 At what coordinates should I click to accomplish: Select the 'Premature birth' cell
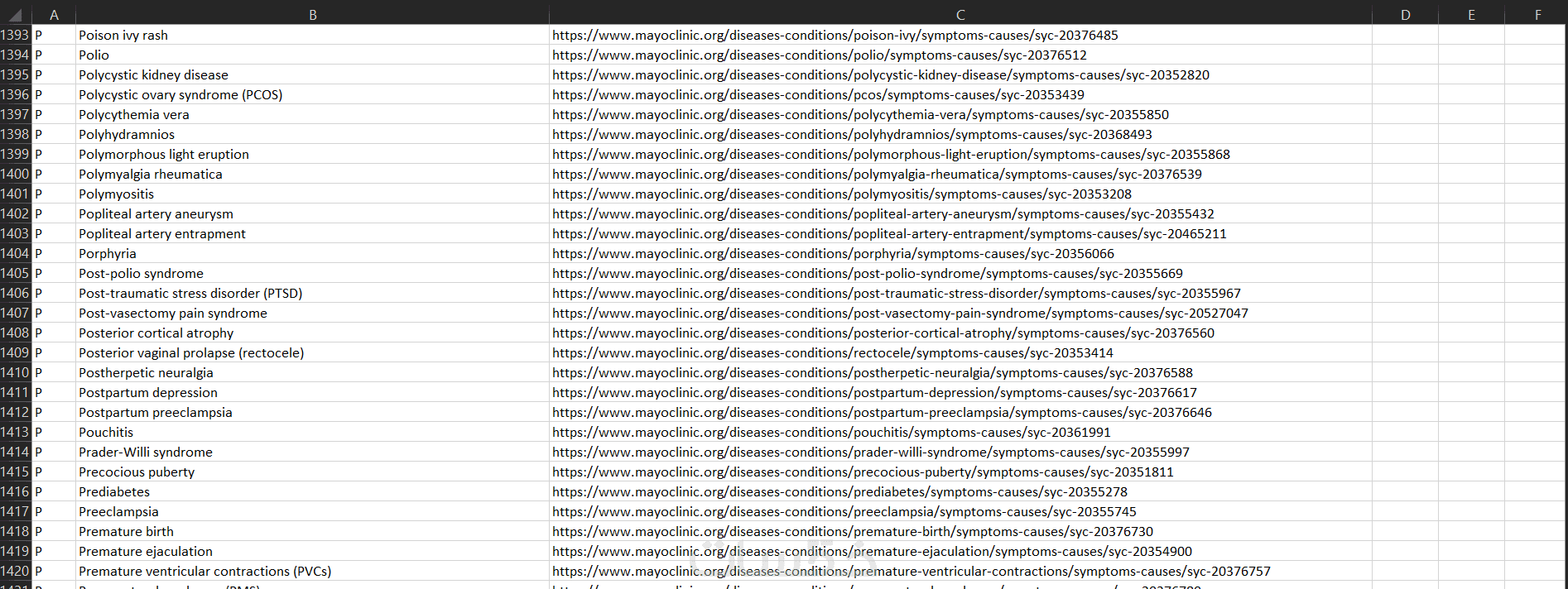pos(312,531)
